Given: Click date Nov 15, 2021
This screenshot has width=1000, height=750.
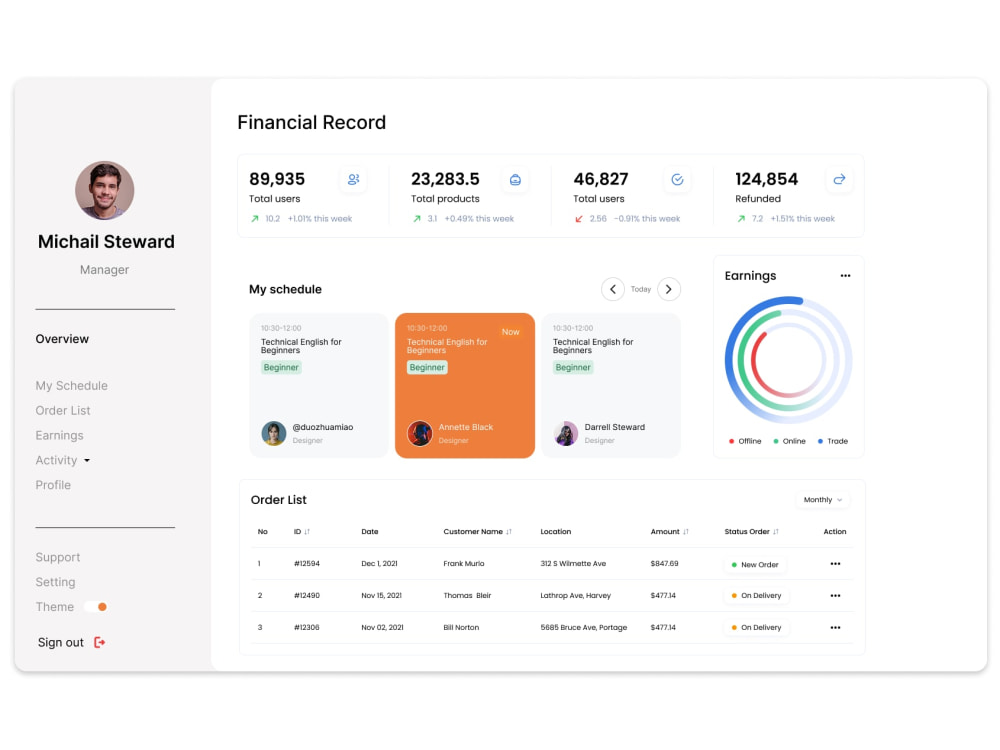Looking at the screenshot, I should coord(381,596).
